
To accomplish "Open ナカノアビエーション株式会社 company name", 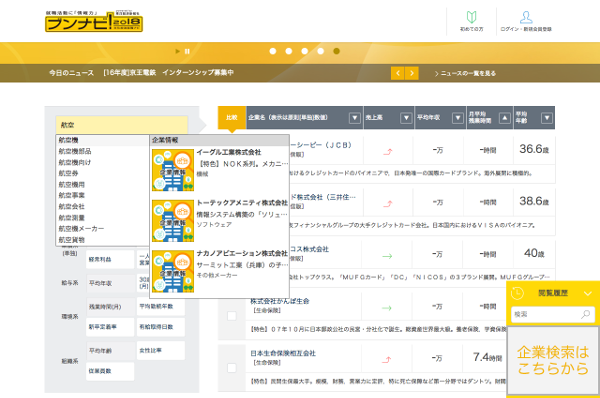I will pos(242,253).
